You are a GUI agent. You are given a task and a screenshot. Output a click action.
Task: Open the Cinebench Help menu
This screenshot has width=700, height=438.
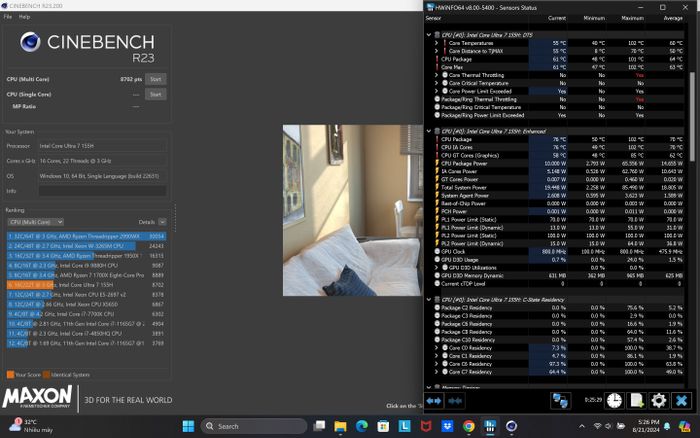[24, 17]
